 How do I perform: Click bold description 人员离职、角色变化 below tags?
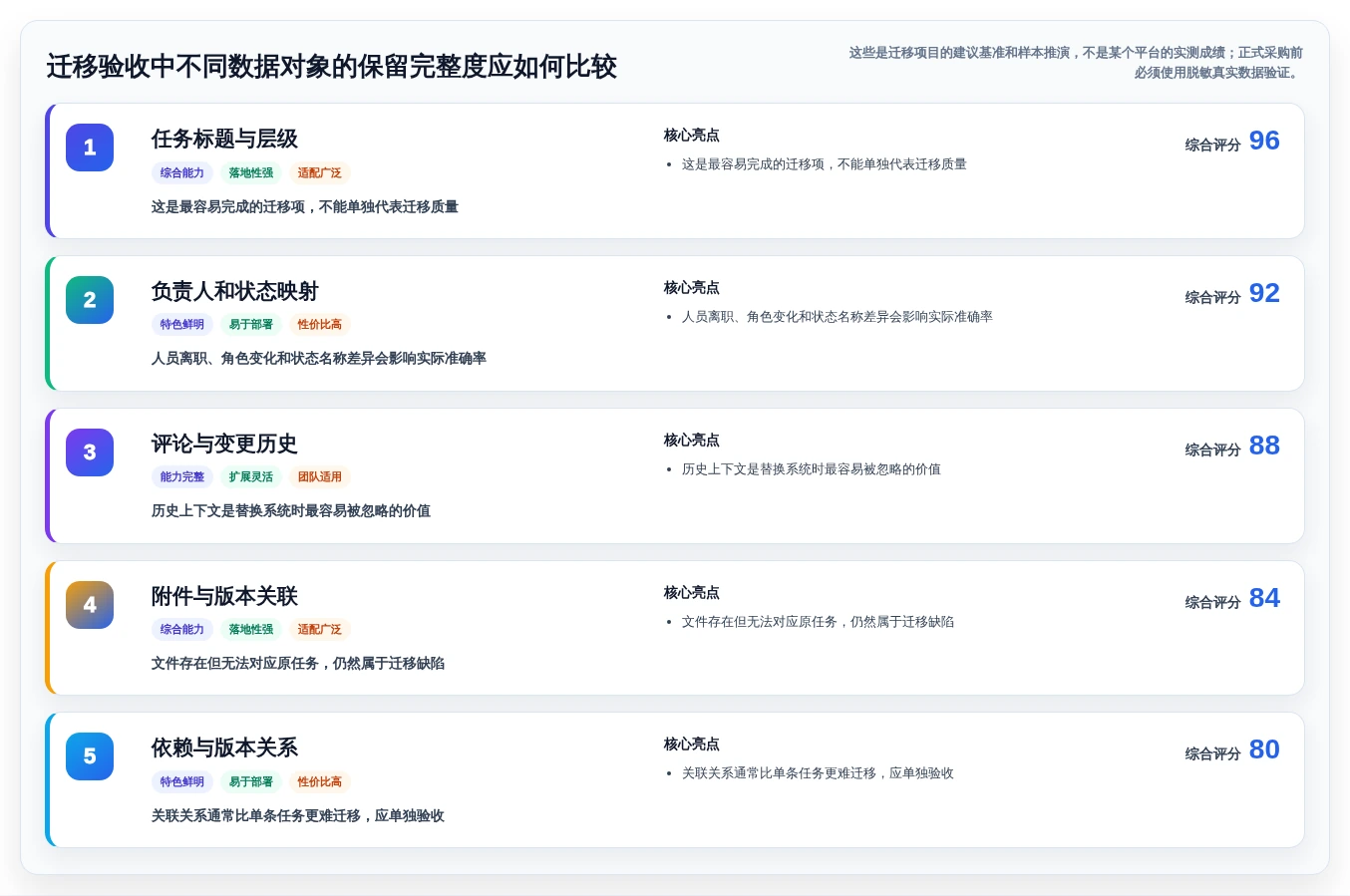coord(319,359)
